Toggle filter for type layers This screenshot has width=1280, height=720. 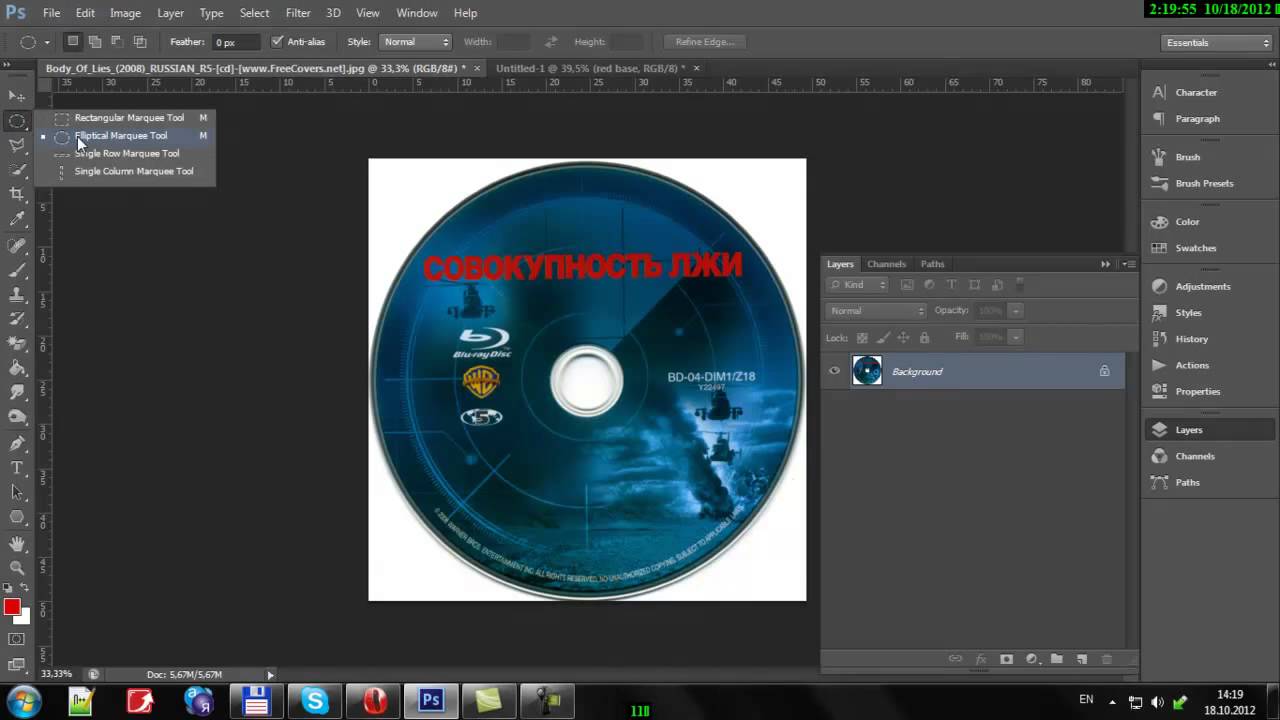tap(951, 285)
